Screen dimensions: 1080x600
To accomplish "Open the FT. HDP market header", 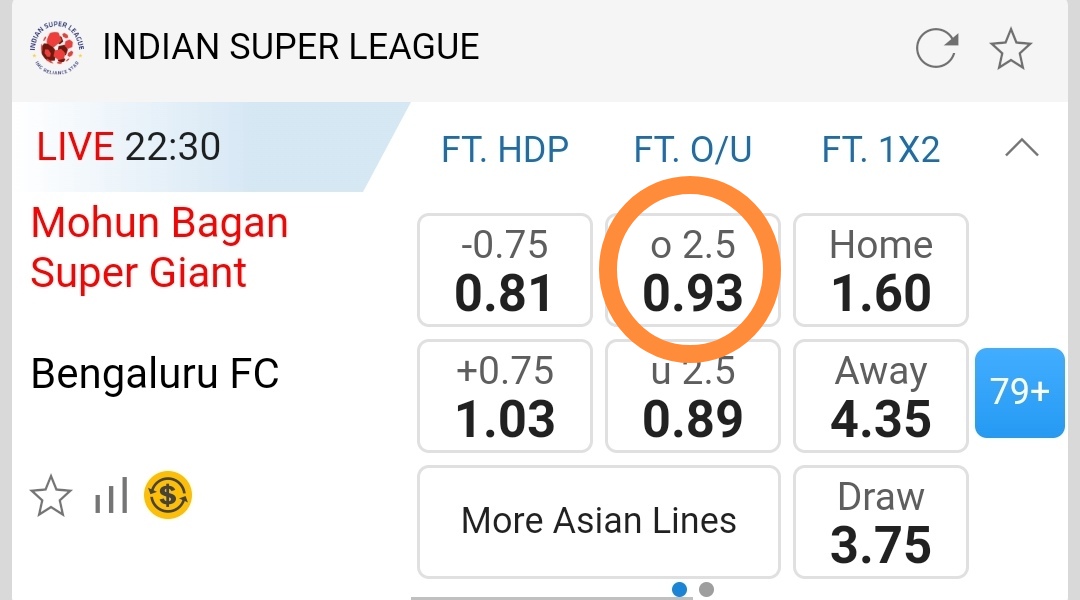I will click(505, 150).
